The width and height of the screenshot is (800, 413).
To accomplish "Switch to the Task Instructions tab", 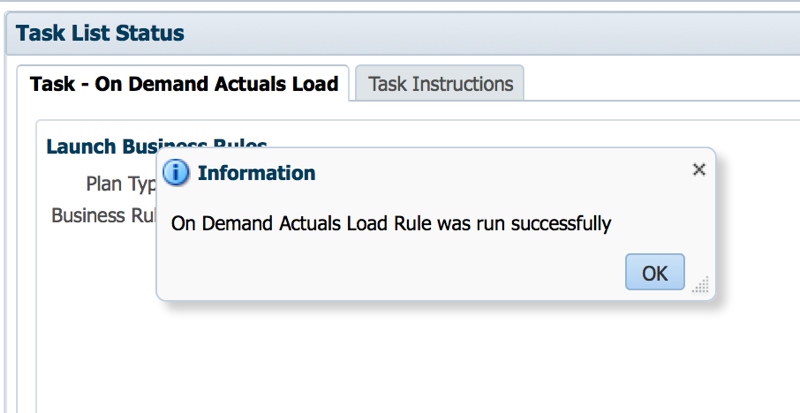I will (x=440, y=84).
